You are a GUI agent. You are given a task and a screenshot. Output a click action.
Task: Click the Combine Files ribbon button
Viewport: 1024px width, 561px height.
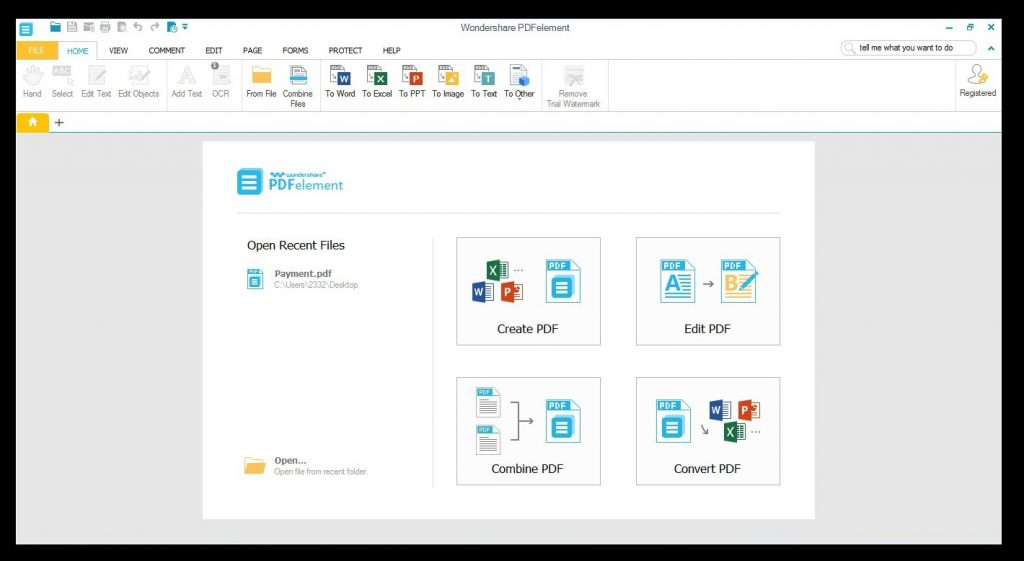pyautogui.click(x=298, y=86)
